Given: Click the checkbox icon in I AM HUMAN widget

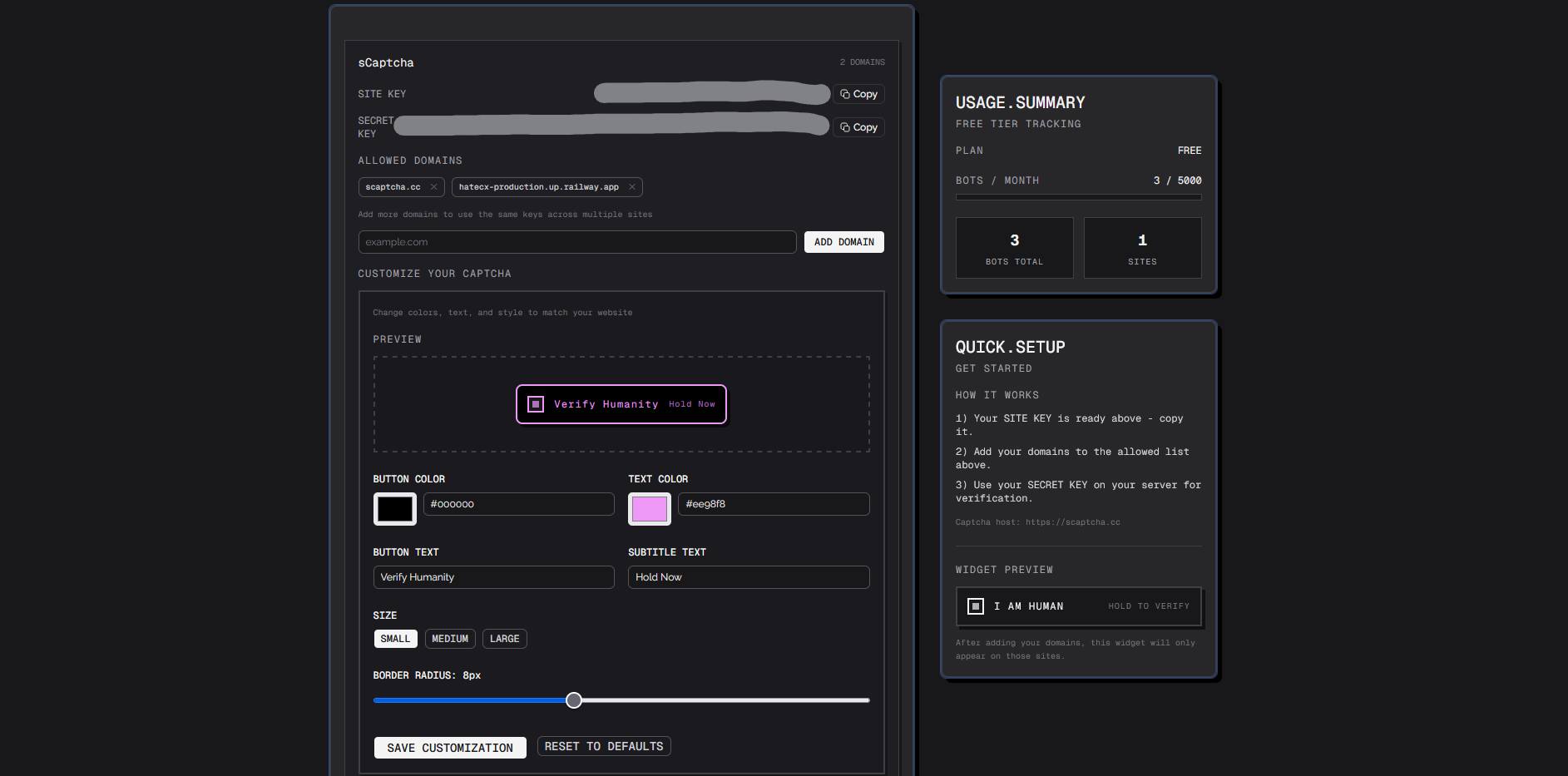Looking at the screenshot, I should pos(975,606).
